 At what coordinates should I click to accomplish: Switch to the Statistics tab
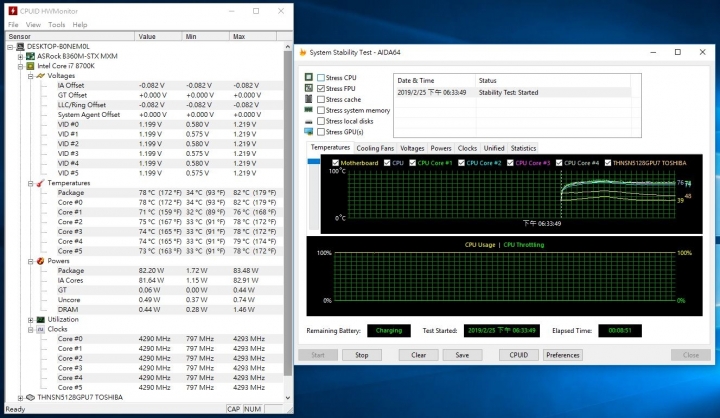coord(523,148)
